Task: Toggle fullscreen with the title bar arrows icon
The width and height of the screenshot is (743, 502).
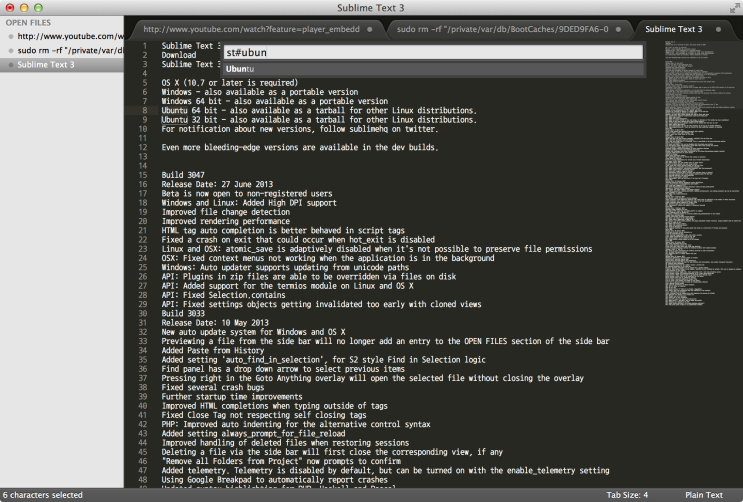Action: [734, 8]
